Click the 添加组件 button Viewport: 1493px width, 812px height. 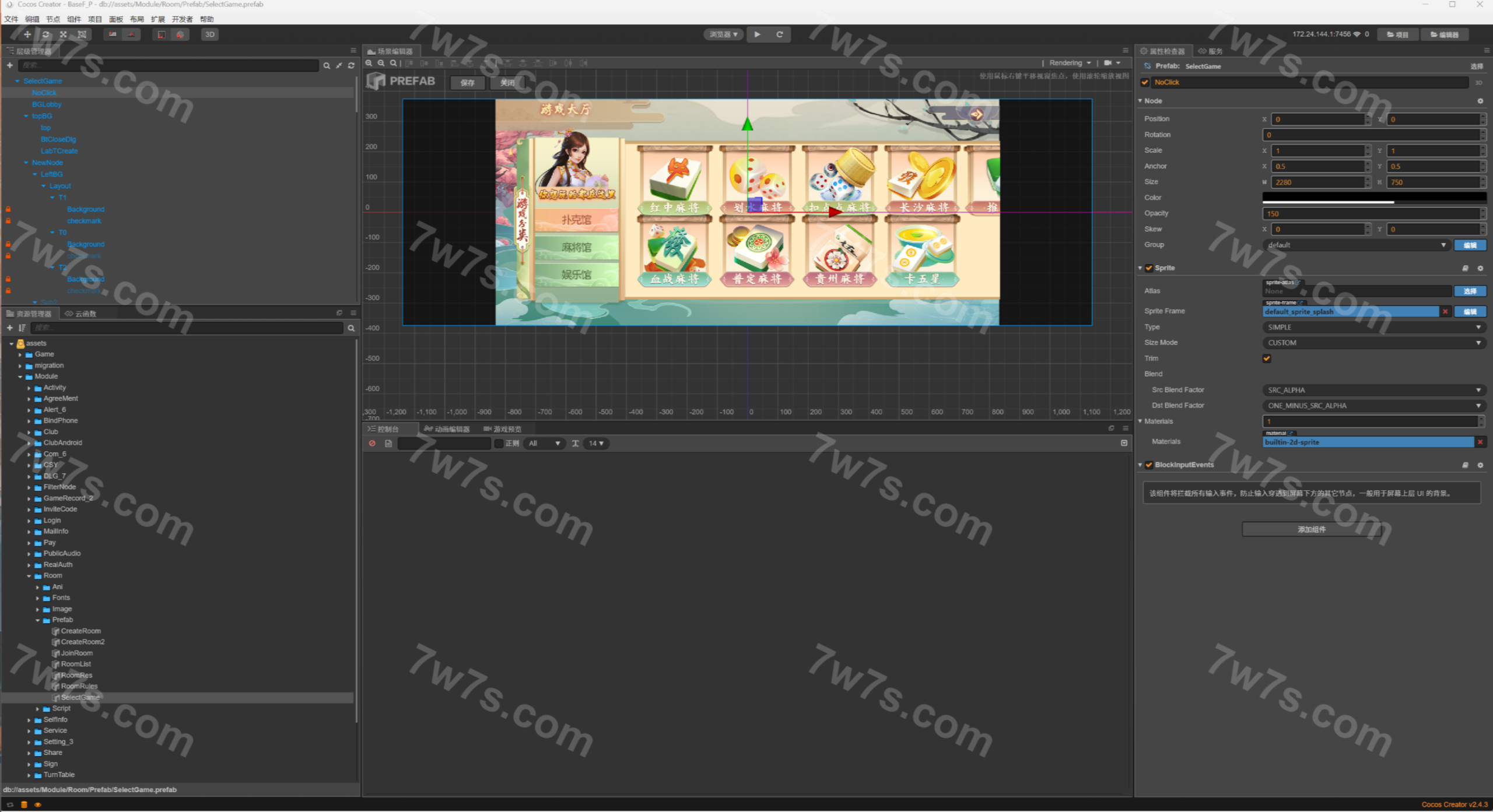coord(1312,529)
